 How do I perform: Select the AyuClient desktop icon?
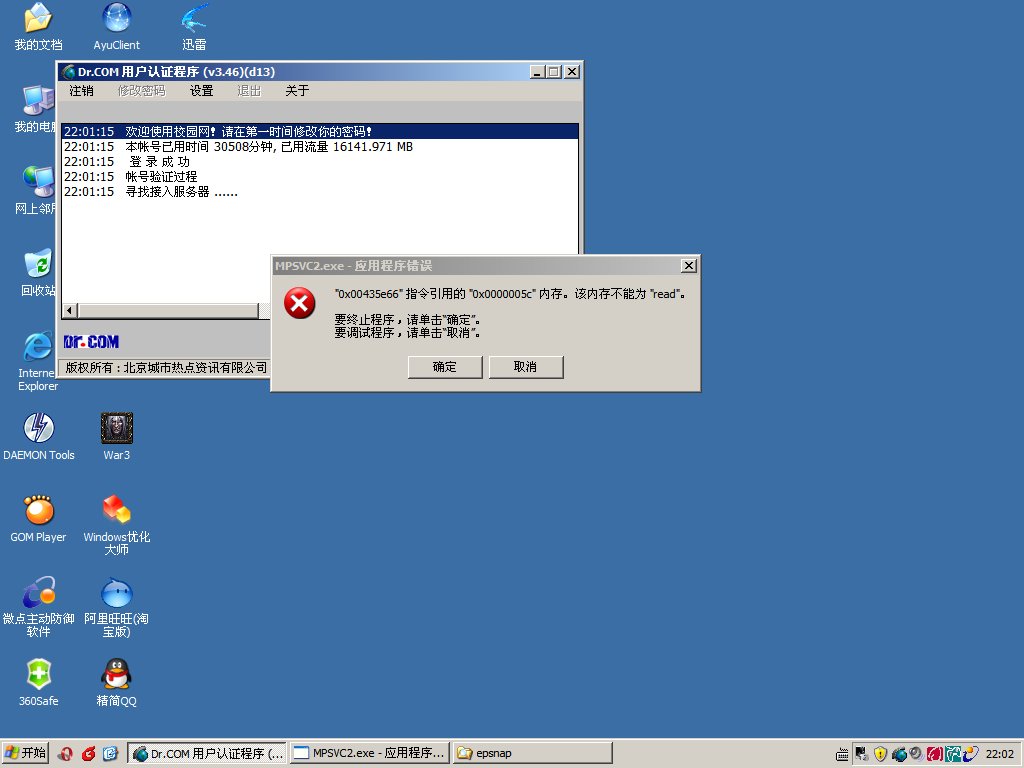[116, 27]
